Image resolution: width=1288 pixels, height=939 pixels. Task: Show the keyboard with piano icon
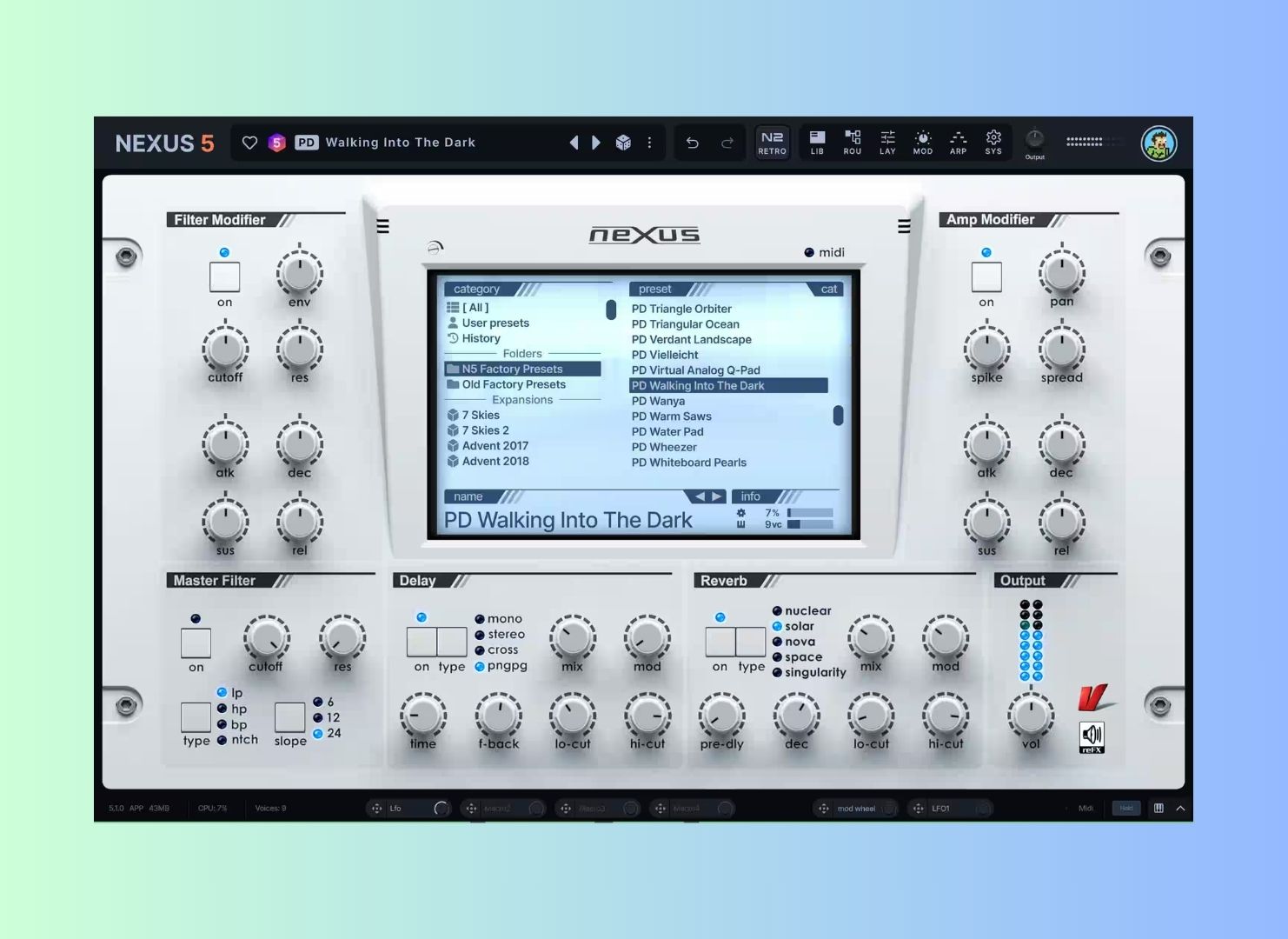1159,809
